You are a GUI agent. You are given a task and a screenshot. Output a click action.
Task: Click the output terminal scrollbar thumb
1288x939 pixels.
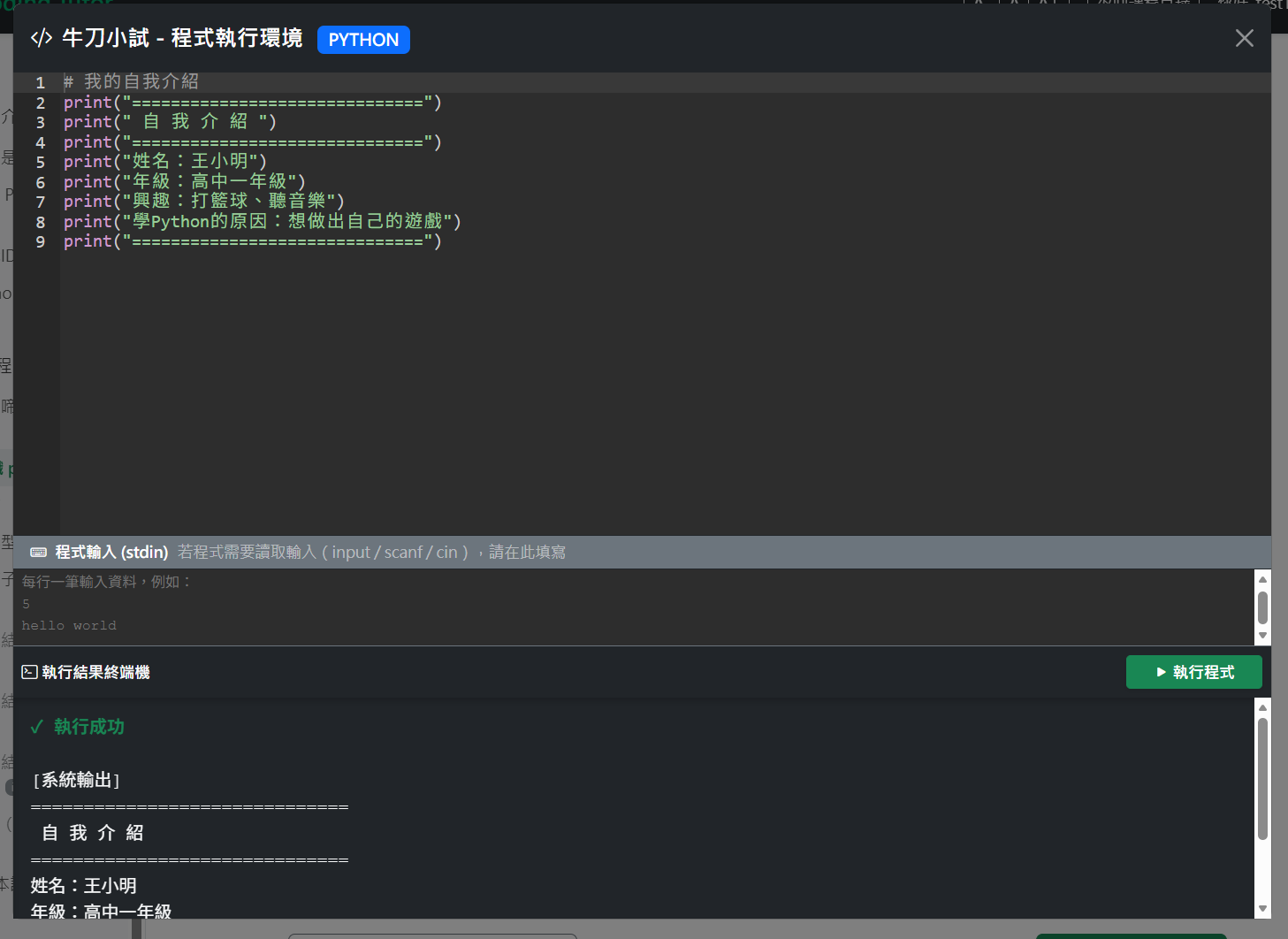coord(1262,778)
